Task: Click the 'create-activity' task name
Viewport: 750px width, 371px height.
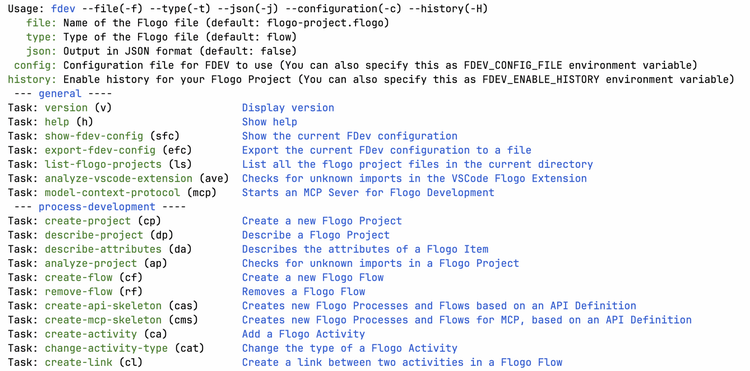Action: pos(91,334)
